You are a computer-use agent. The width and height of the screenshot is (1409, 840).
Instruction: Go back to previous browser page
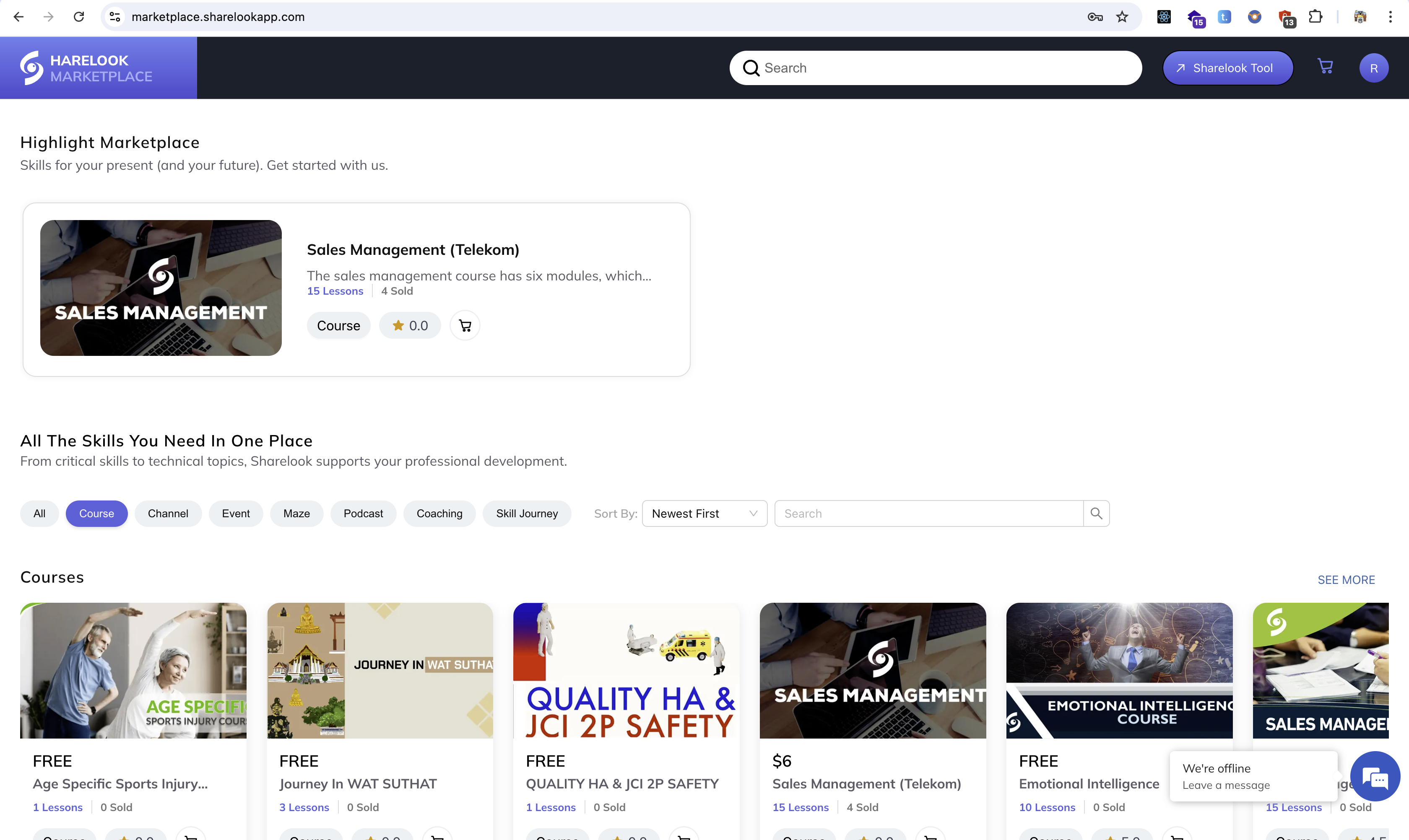point(19,17)
